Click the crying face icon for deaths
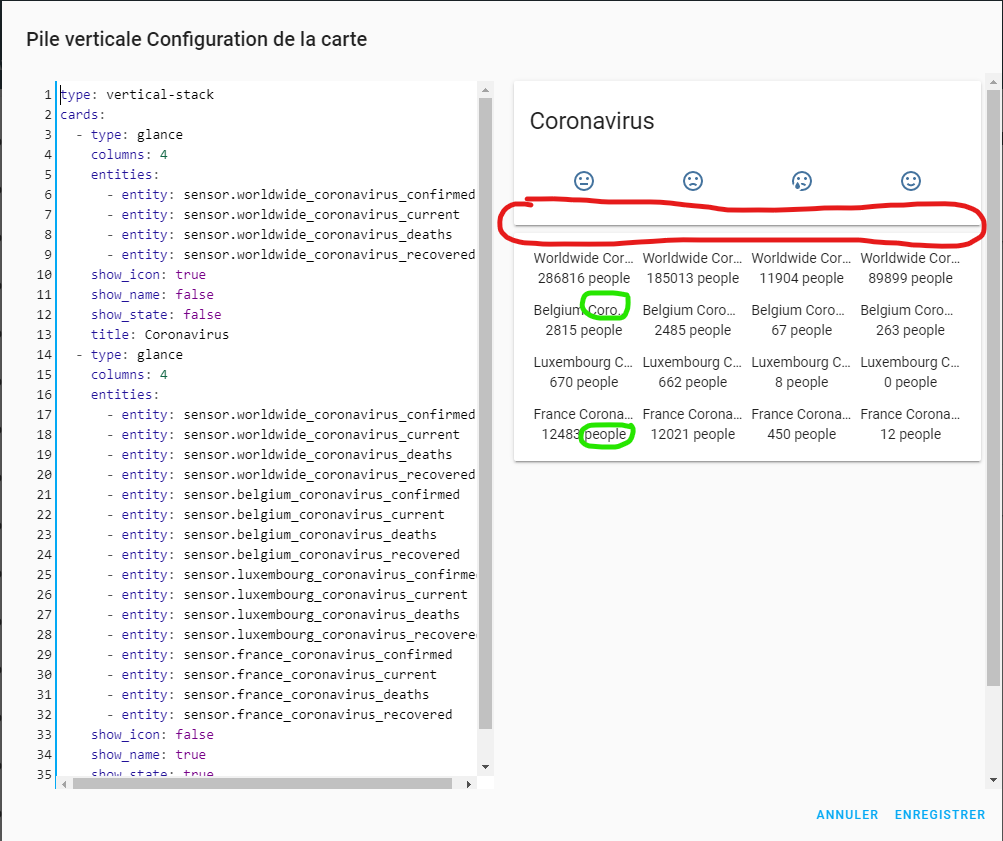The height and width of the screenshot is (841, 1003). click(801, 181)
